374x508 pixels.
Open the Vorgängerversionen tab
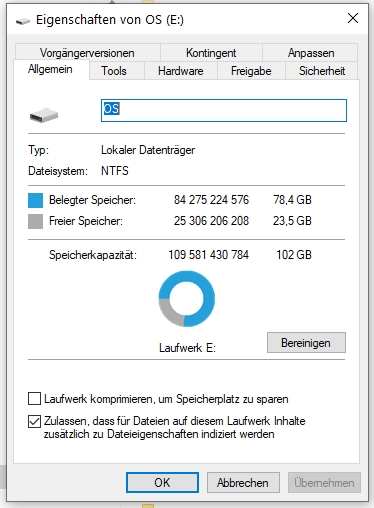click(x=87, y=53)
